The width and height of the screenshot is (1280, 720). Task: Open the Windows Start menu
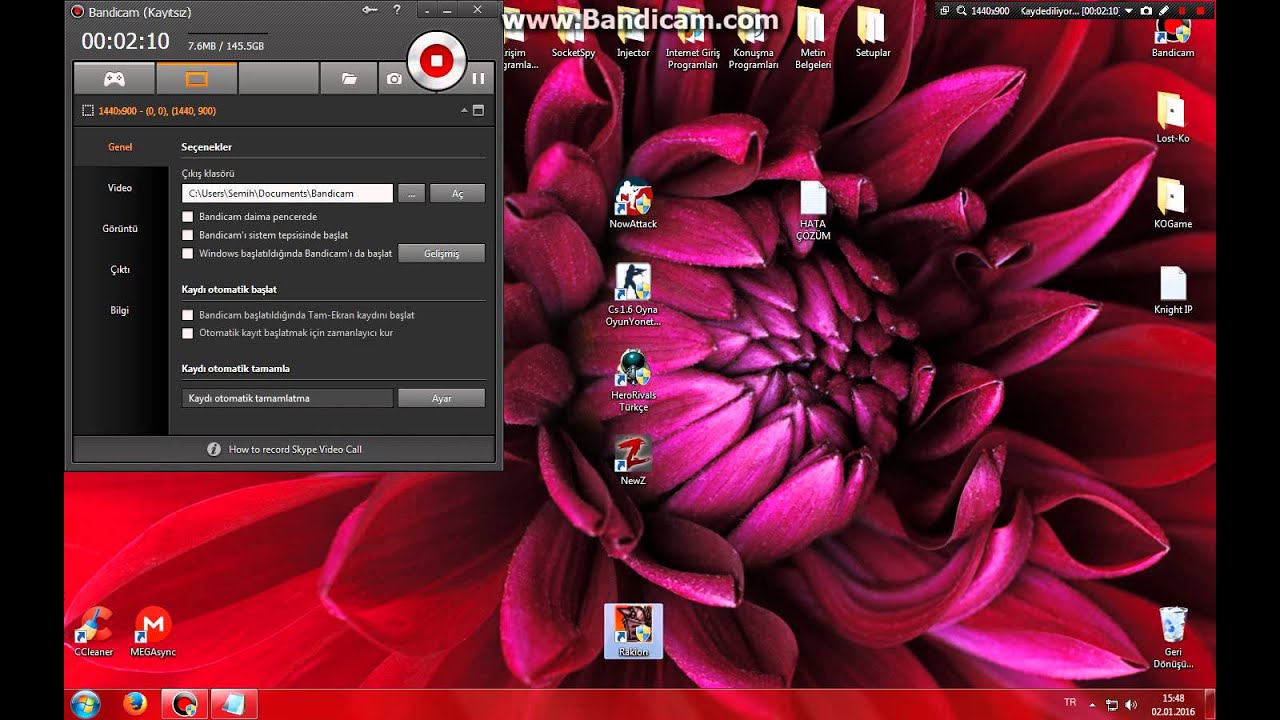tap(86, 704)
